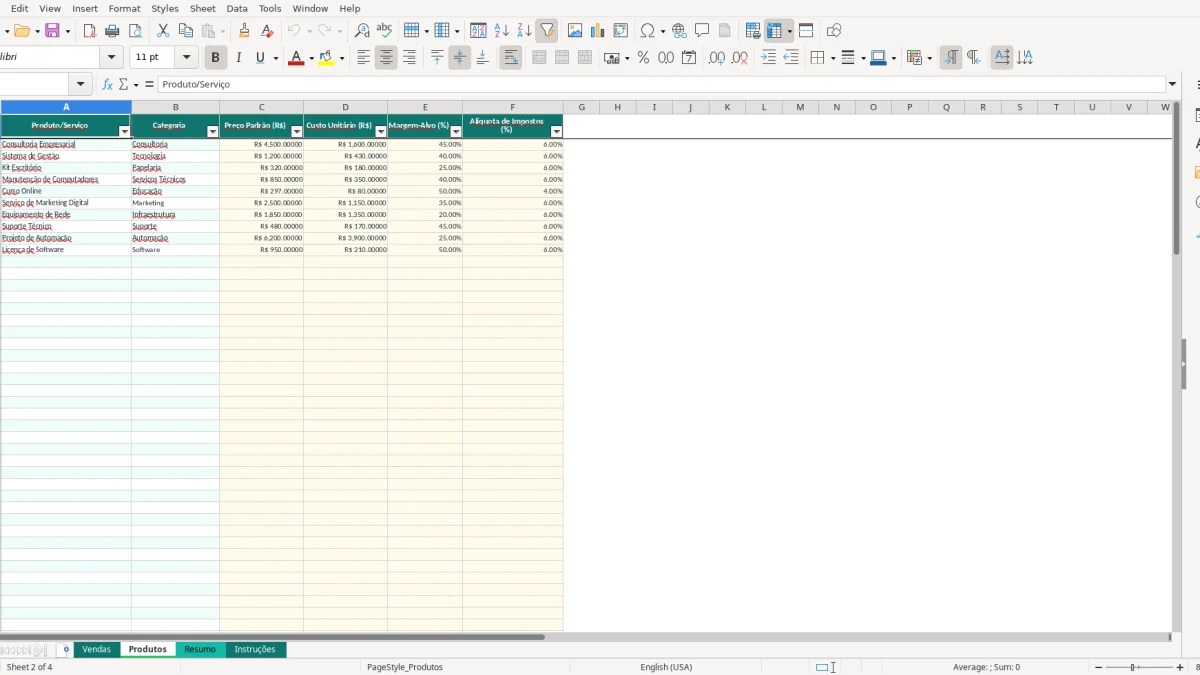Cut the selection with the scissors icon
1200x675 pixels.
click(x=163, y=31)
